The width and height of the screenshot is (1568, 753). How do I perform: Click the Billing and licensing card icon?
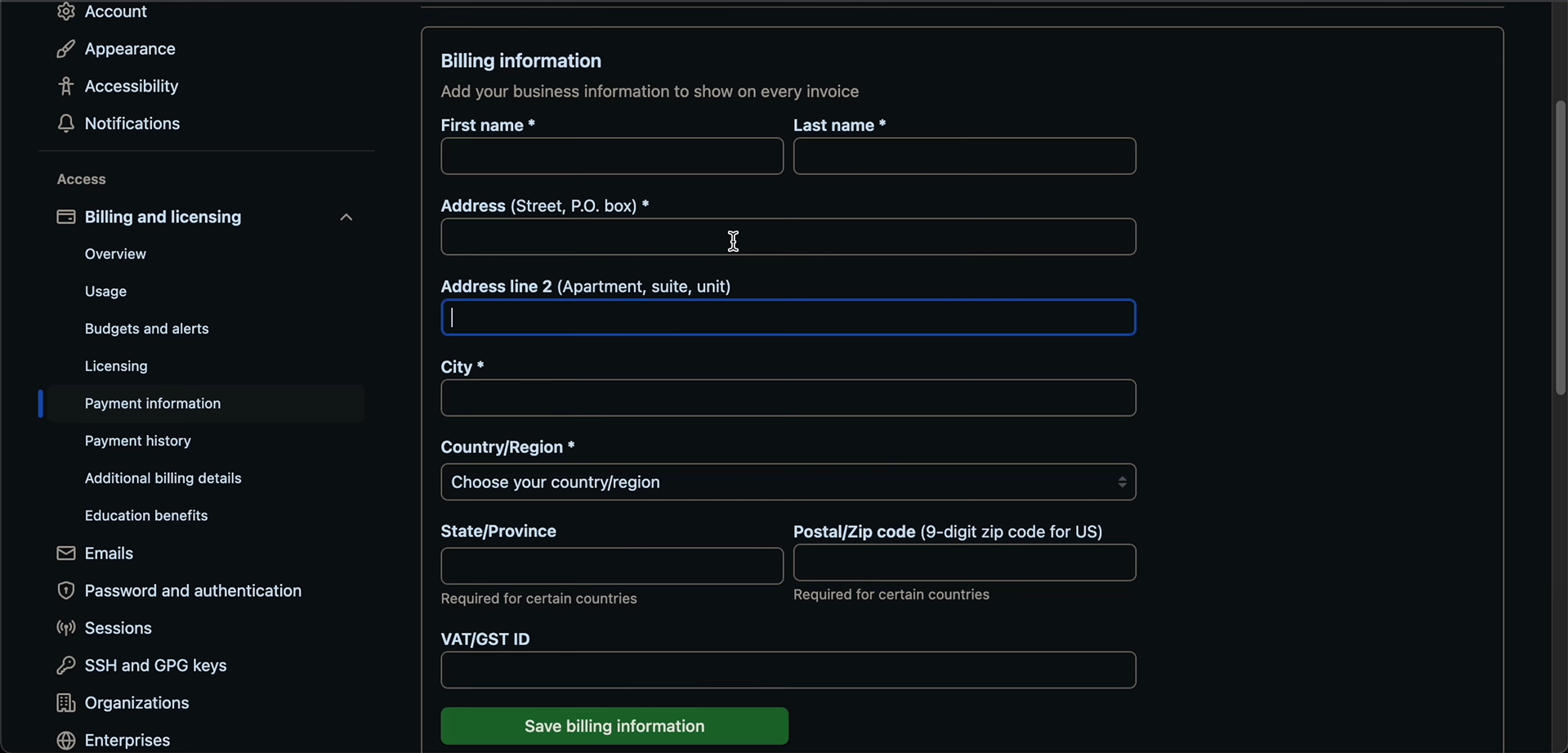[x=65, y=217]
